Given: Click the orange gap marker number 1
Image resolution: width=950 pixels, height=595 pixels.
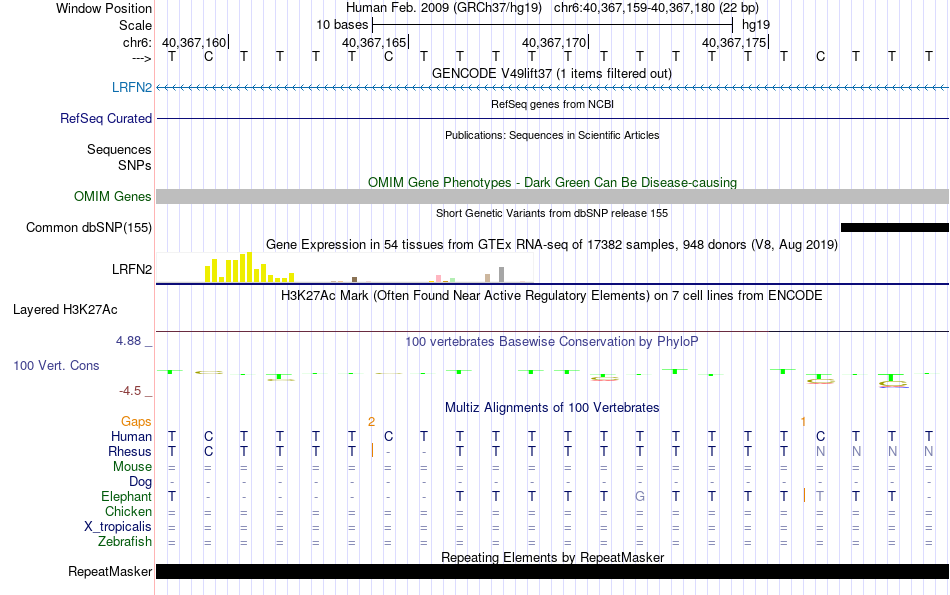Looking at the screenshot, I should [803, 422].
